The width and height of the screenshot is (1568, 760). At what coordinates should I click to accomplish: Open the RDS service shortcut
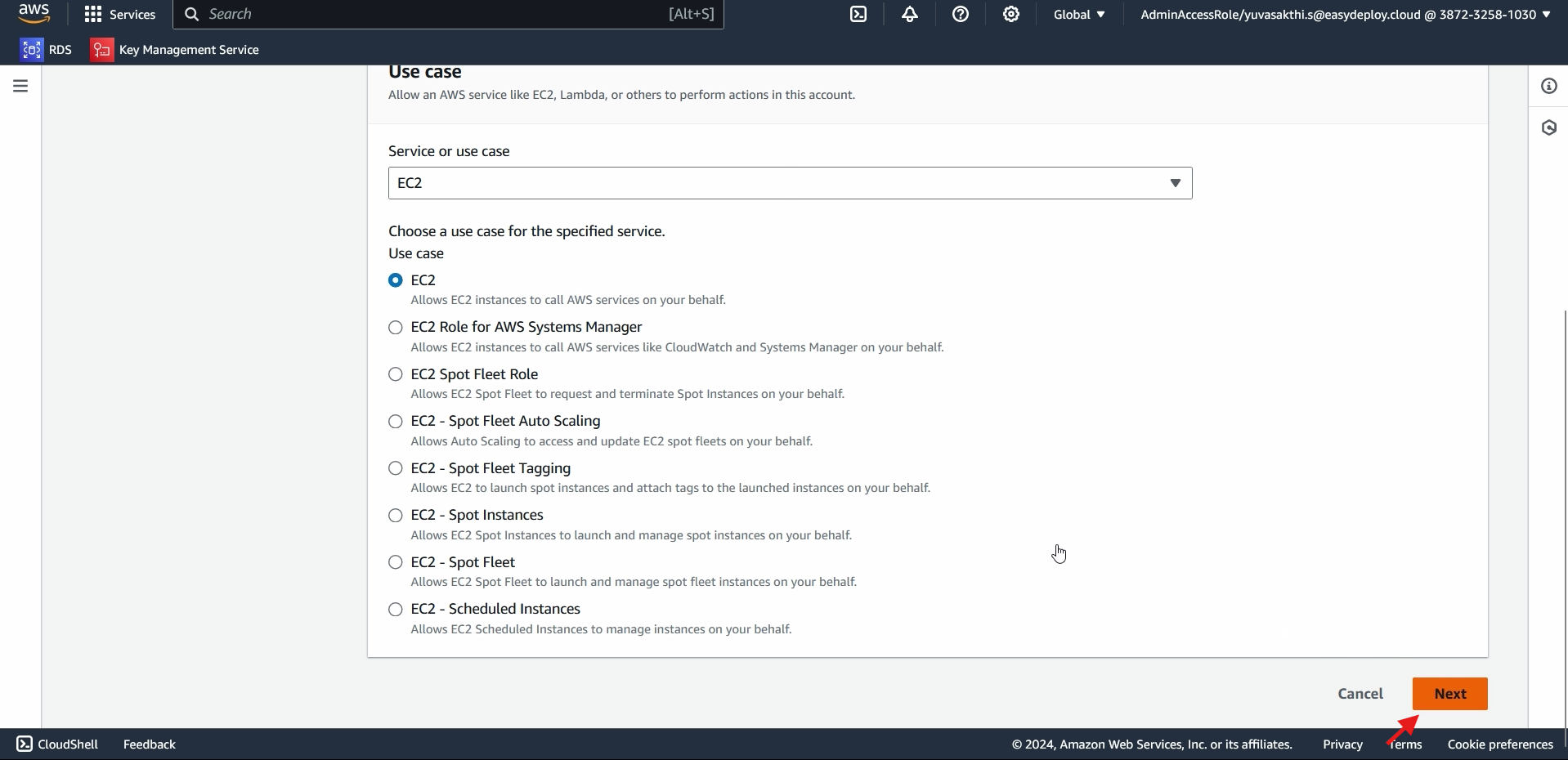click(x=47, y=50)
